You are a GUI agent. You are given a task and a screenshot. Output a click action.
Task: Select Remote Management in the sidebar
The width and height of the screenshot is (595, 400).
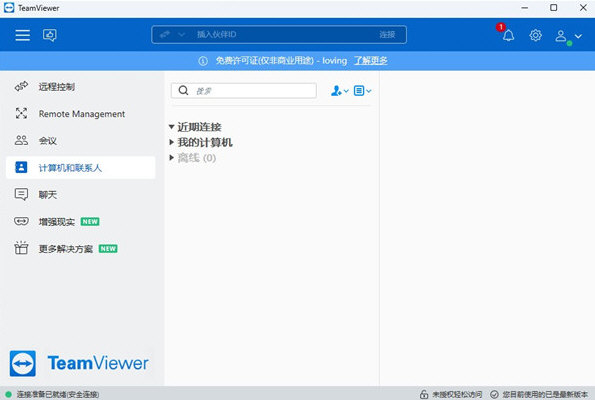tap(80, 114)
